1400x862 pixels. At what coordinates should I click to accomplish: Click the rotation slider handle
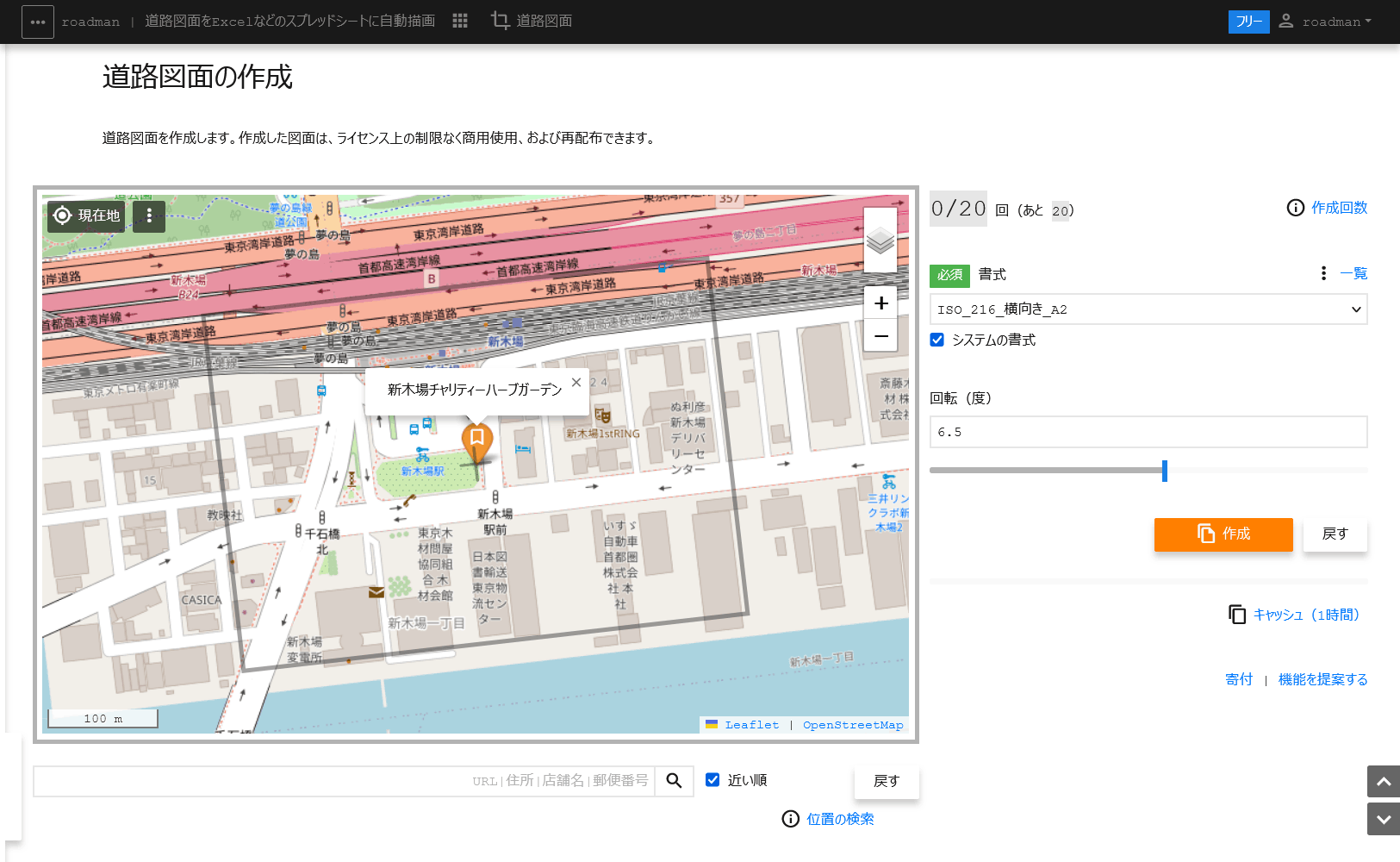click(1164, 471)
